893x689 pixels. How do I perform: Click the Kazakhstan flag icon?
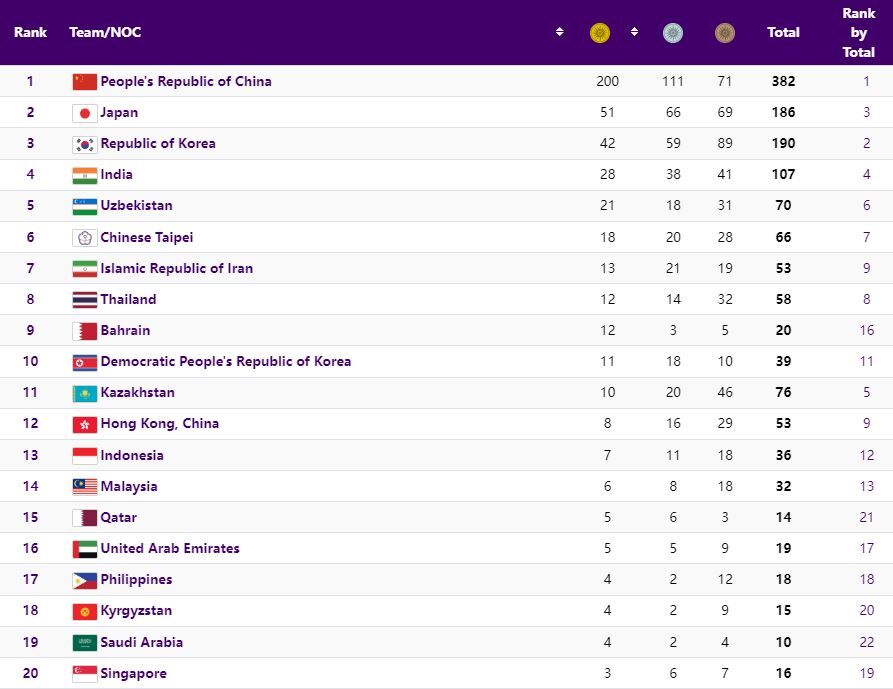coord(84,393)
